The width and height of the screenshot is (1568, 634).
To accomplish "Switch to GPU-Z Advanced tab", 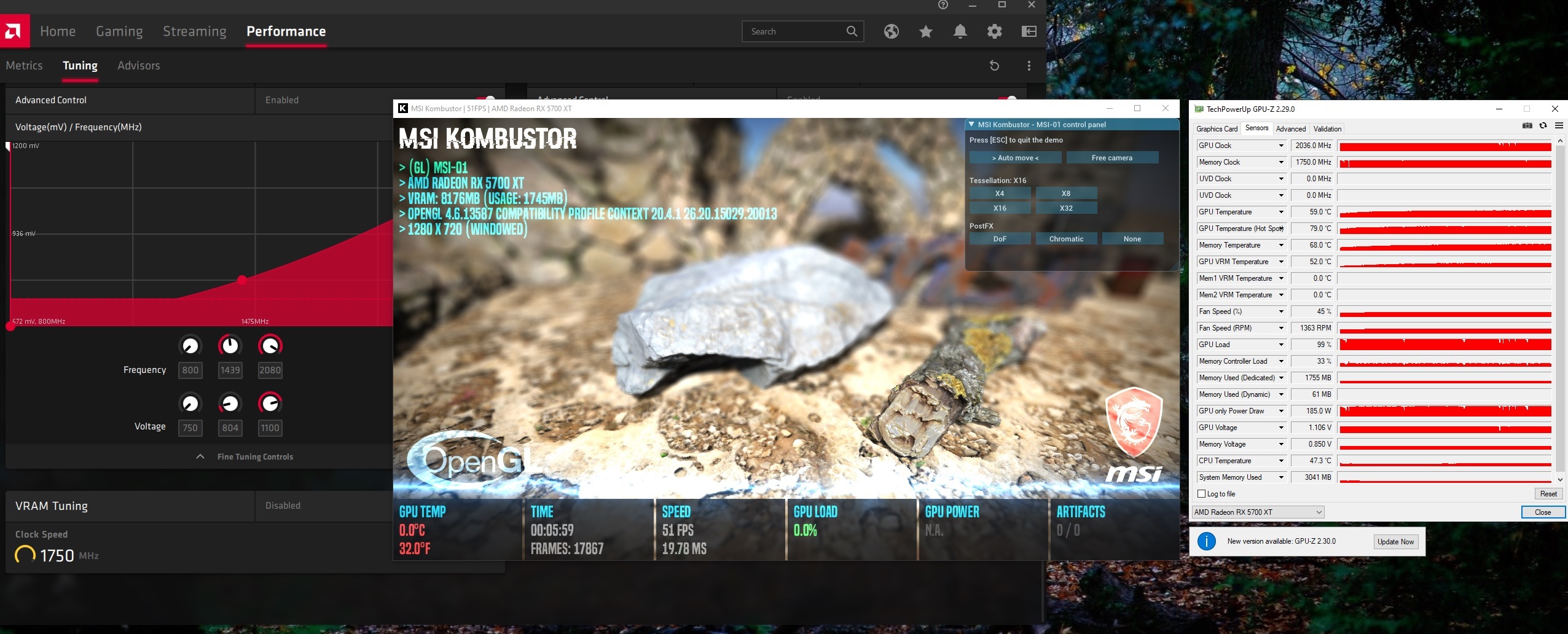I will point(1290,129).
